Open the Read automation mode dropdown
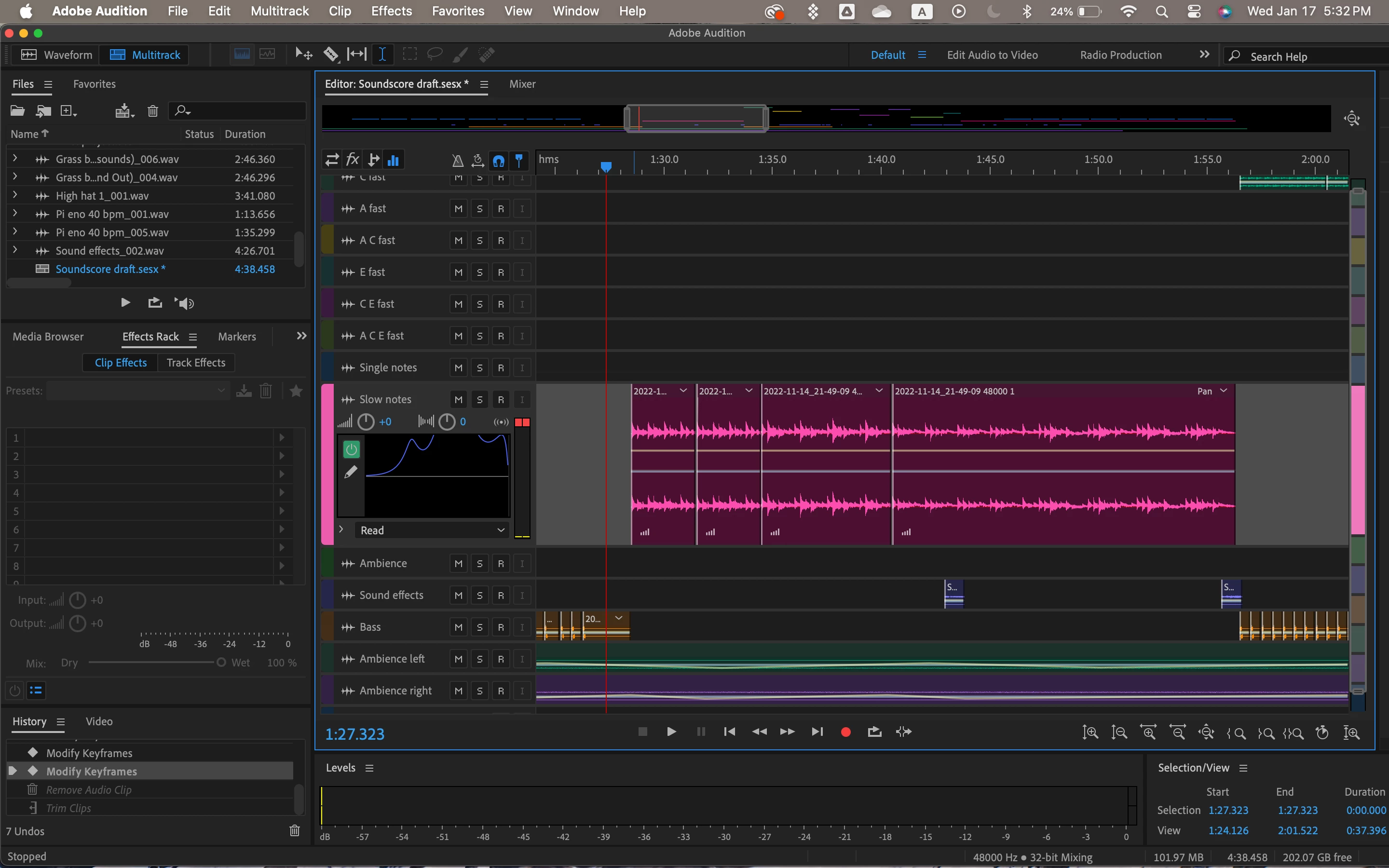 pos(432,530)
